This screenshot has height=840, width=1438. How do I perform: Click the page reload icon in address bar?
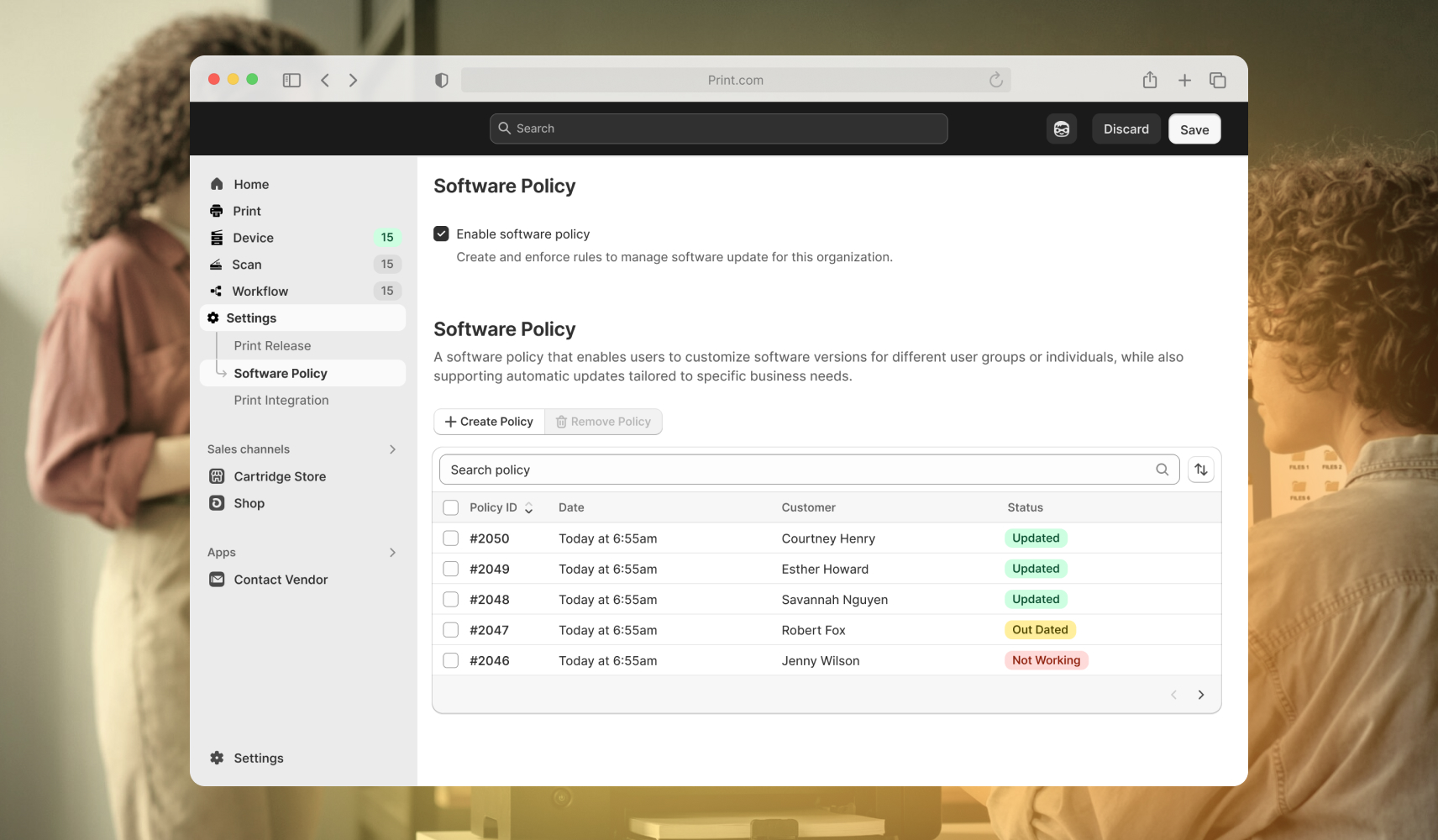[x=995, y=81]
